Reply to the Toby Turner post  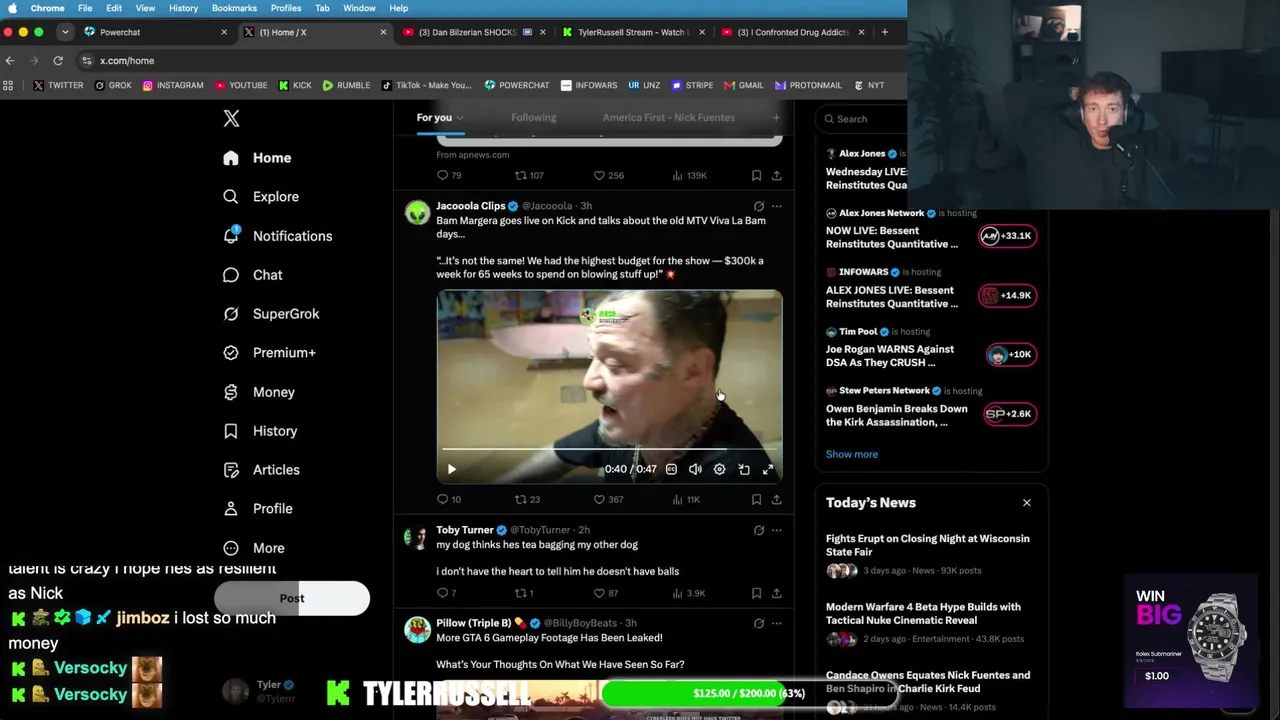click(x=447, y=593)
